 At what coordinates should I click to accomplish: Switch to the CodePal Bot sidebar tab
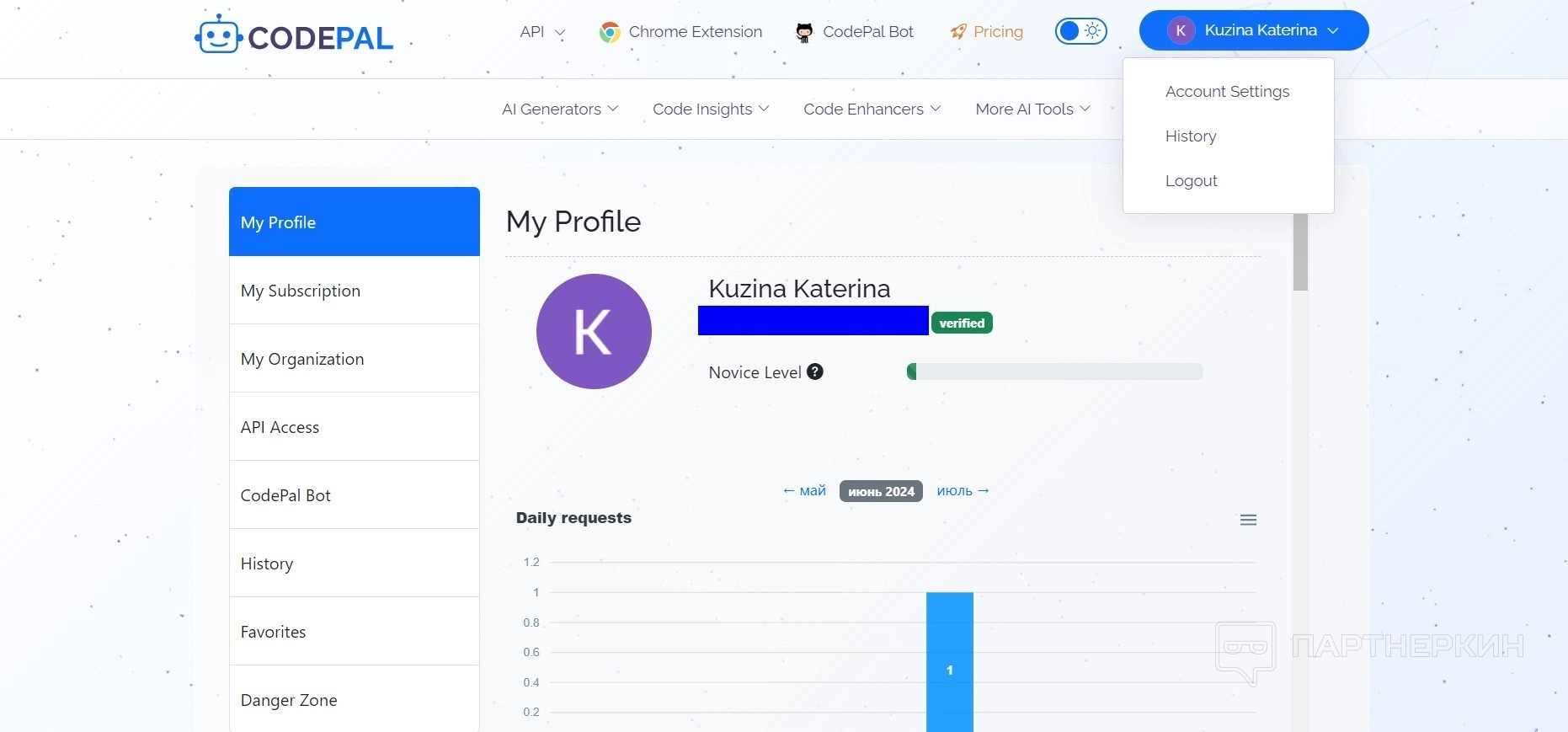point(355,495)
